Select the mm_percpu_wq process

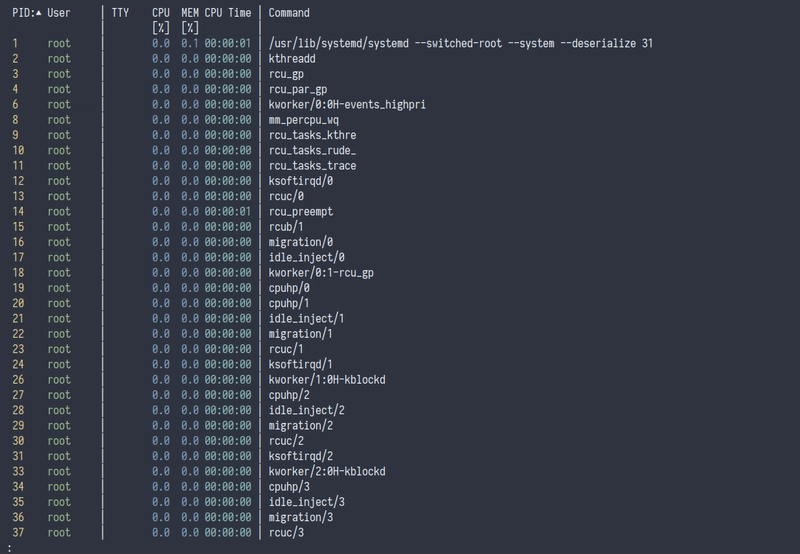[x=304, y=120]
